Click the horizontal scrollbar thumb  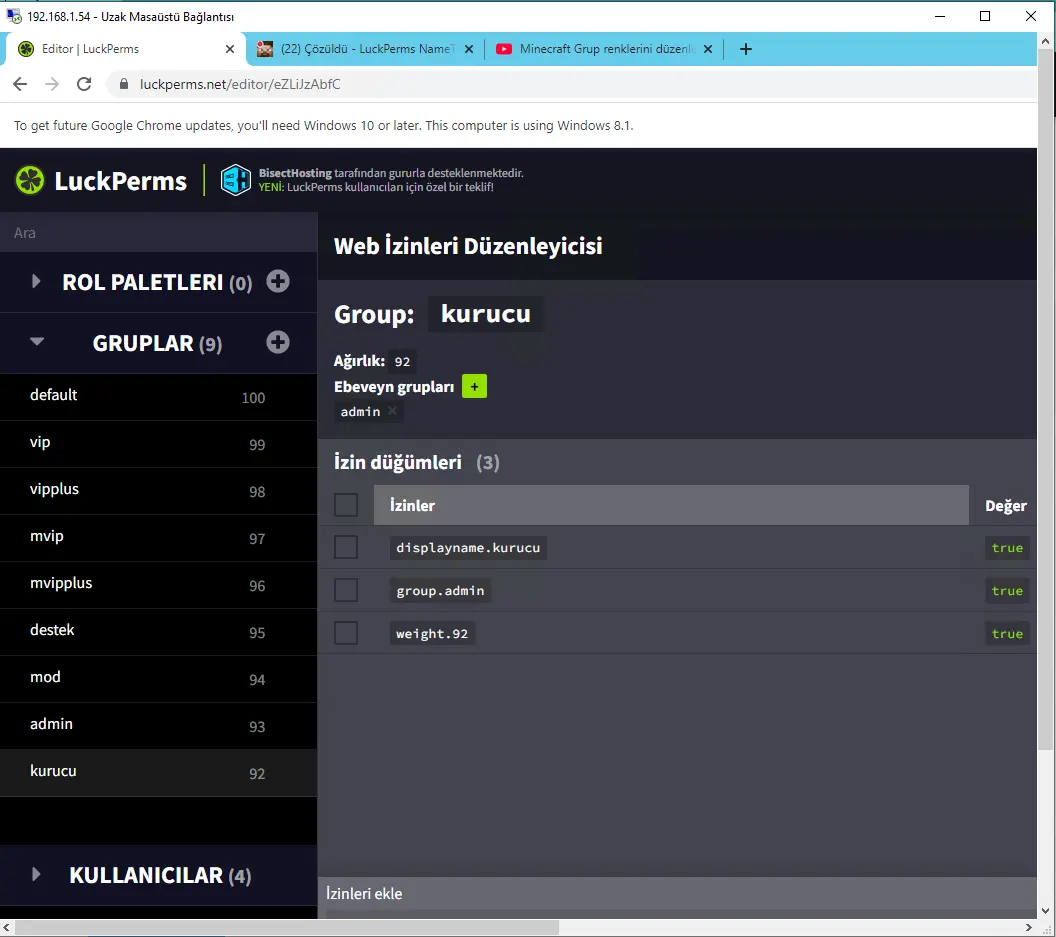(286, 928)
